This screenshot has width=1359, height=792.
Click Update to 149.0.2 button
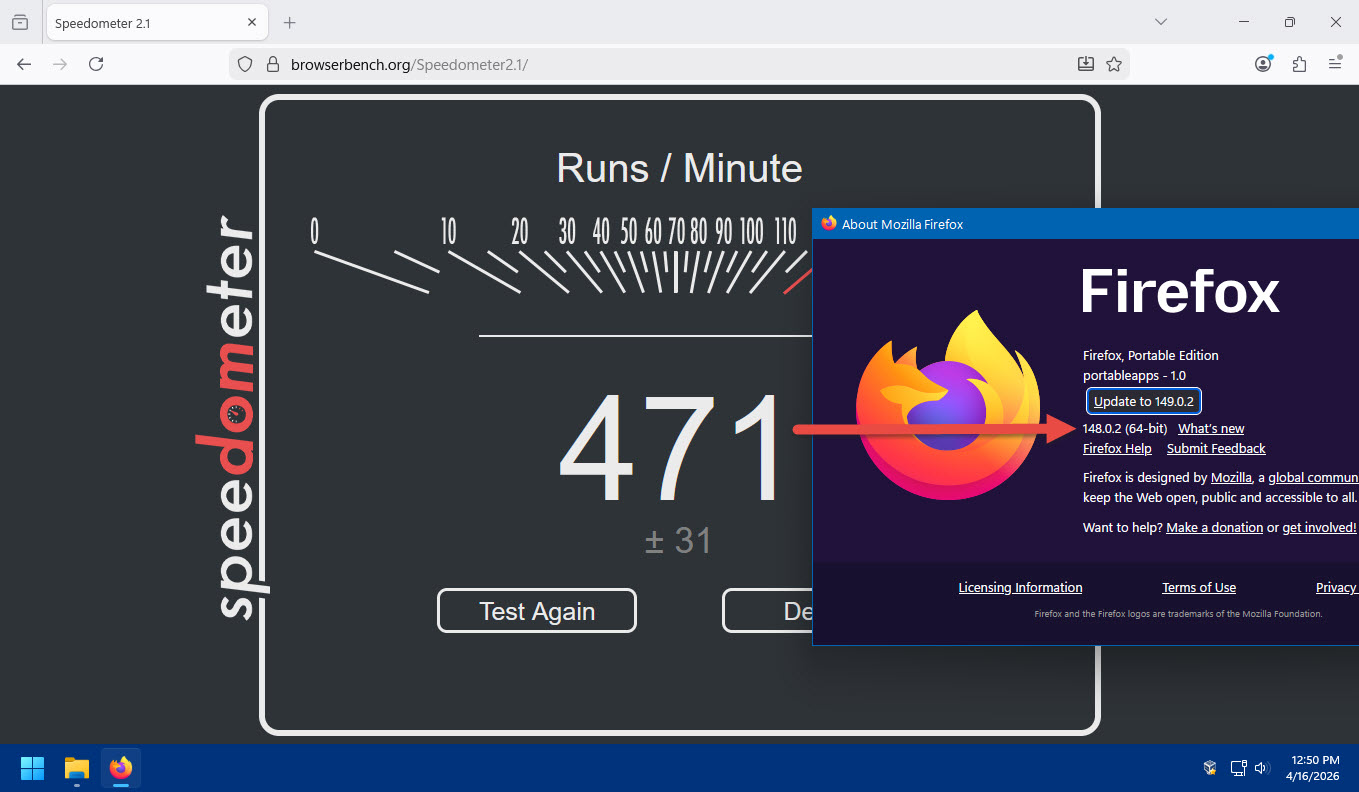click(1144, 401)
